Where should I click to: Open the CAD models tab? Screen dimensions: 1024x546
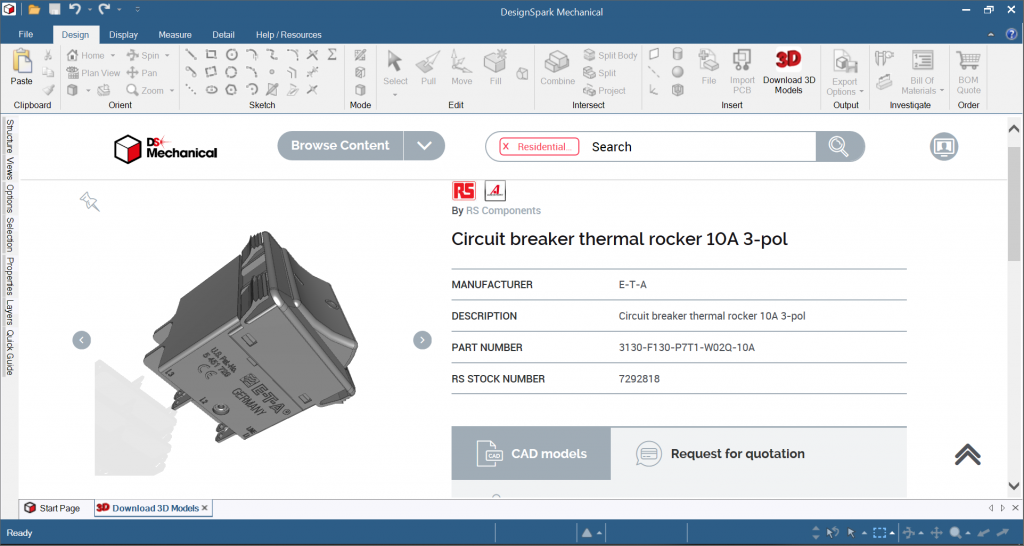click(530, 454)
